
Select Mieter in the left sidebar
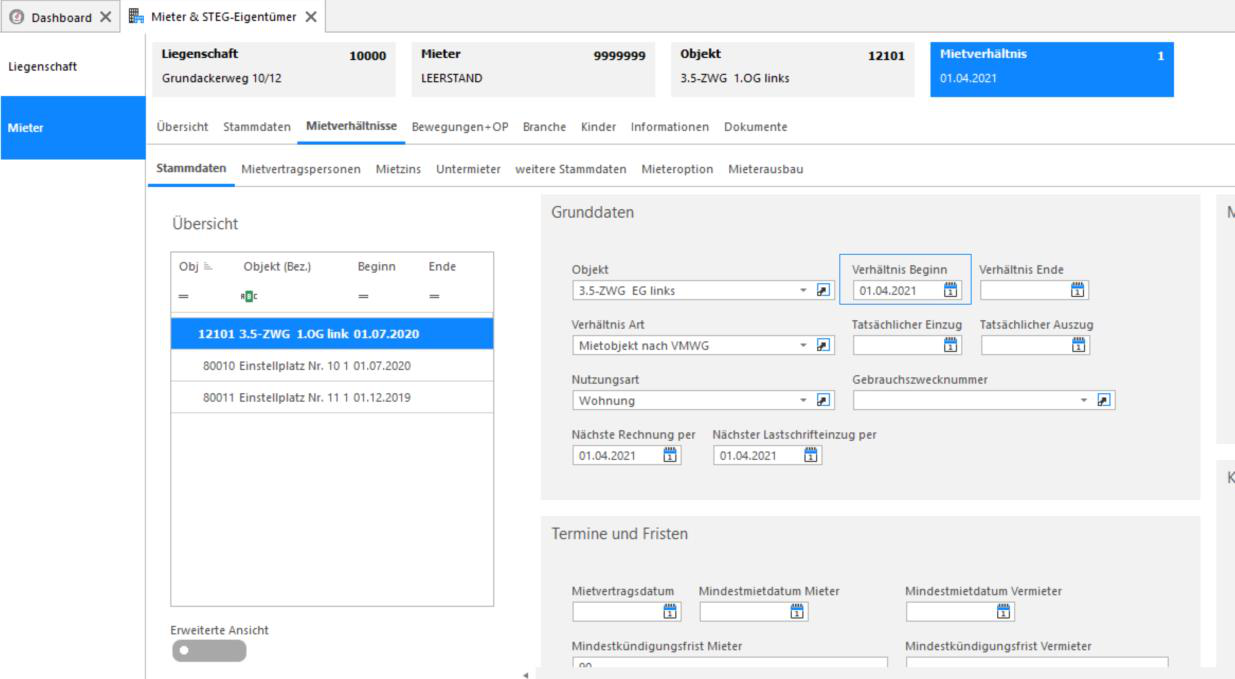pos(73,128)
